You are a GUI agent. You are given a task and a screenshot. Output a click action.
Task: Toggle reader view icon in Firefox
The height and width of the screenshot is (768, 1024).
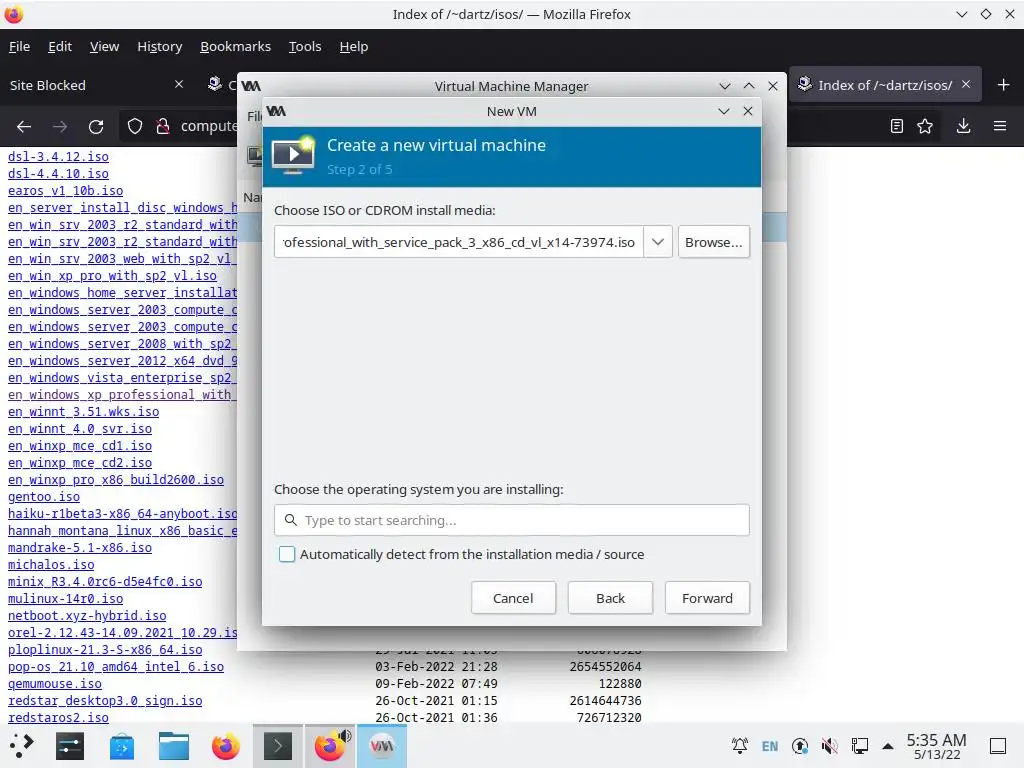[x=897, y=126]
